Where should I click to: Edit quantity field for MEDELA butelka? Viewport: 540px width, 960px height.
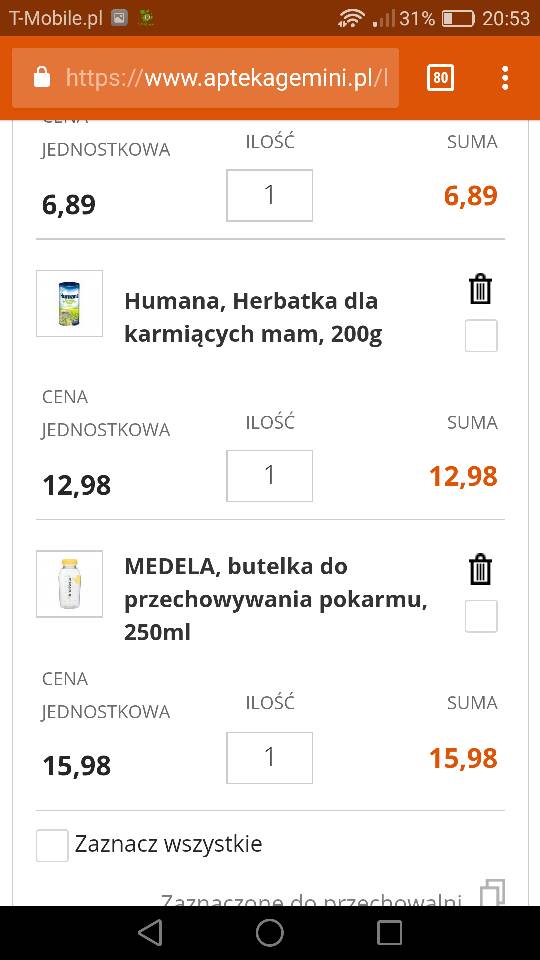(x=269, y=757)
